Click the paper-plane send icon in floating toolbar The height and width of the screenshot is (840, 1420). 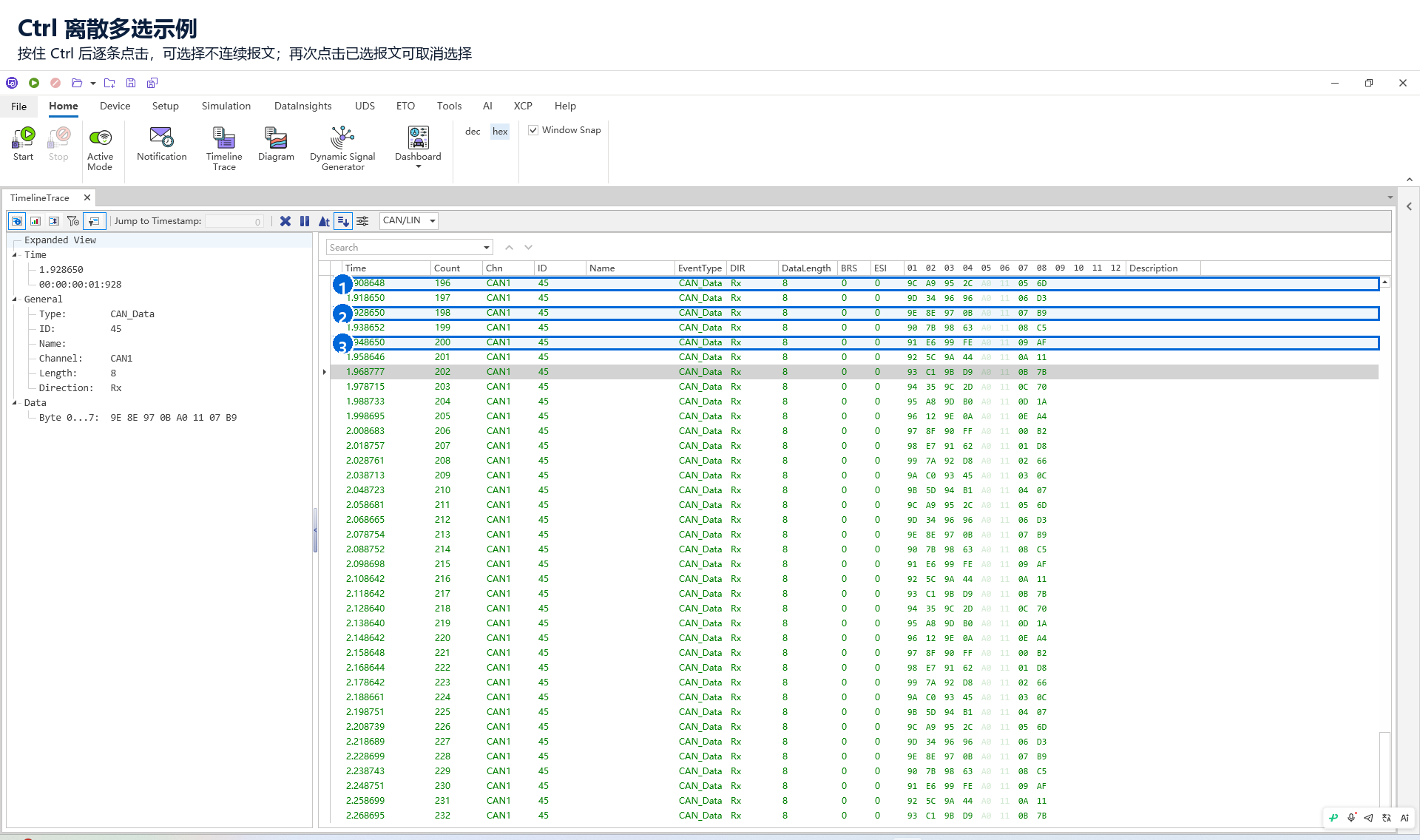[1369, 818]
